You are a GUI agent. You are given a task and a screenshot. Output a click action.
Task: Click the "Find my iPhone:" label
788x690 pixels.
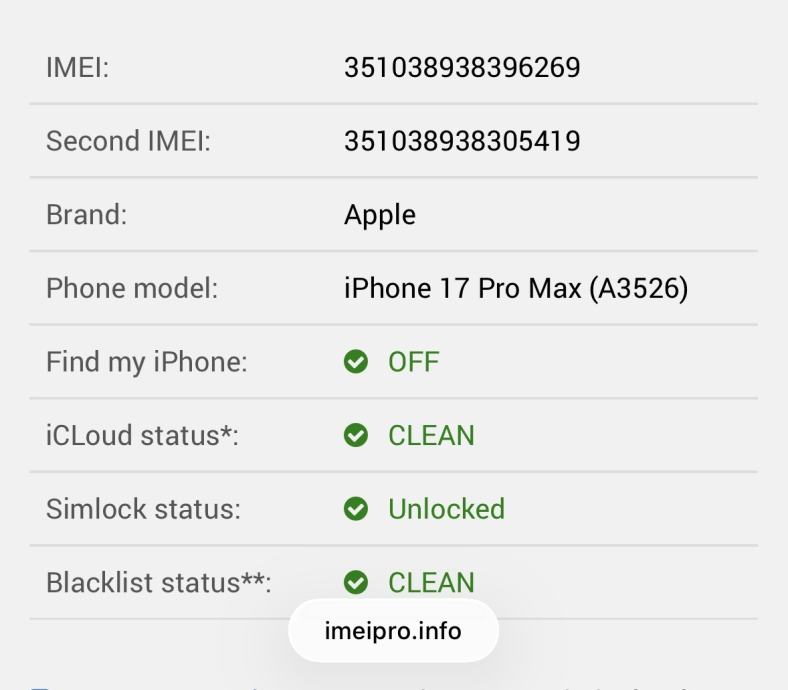146,362
